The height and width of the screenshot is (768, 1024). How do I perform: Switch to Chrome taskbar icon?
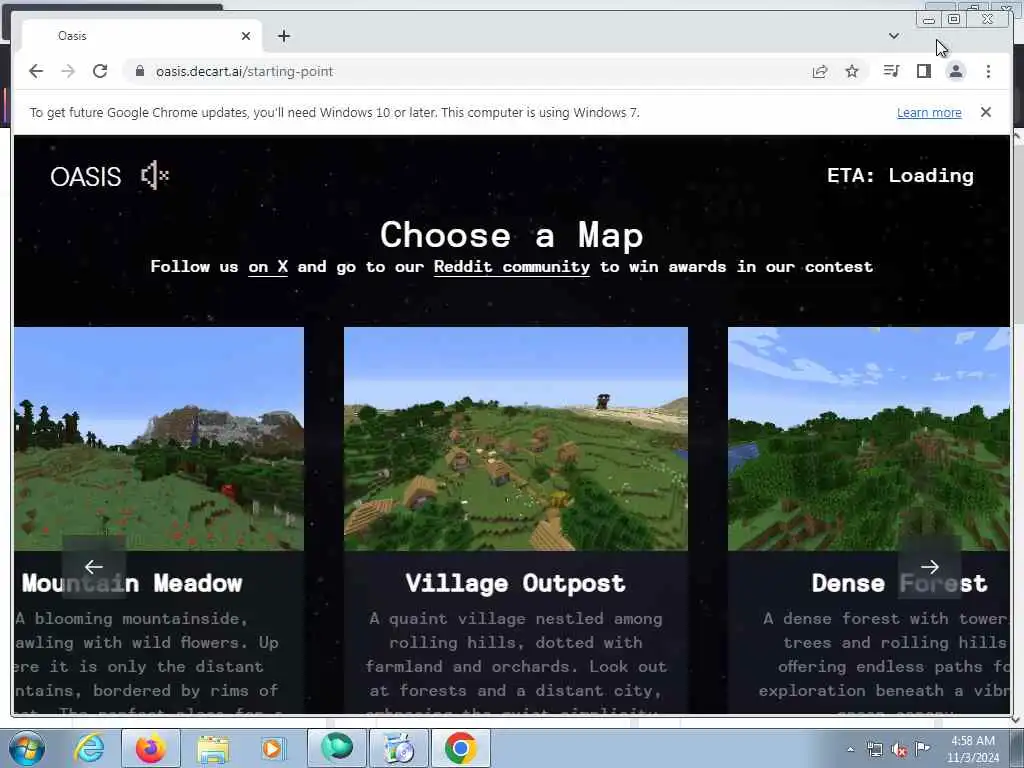coord(460,748)
